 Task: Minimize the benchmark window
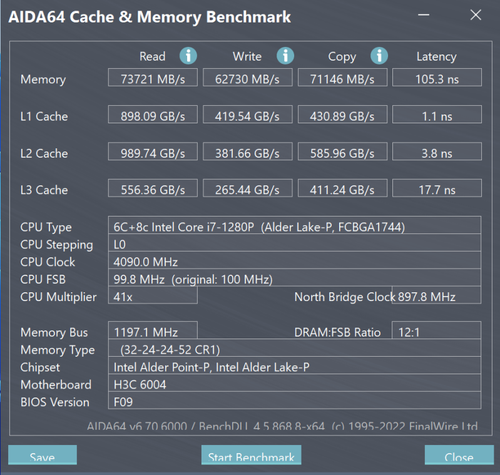point(424,15)
